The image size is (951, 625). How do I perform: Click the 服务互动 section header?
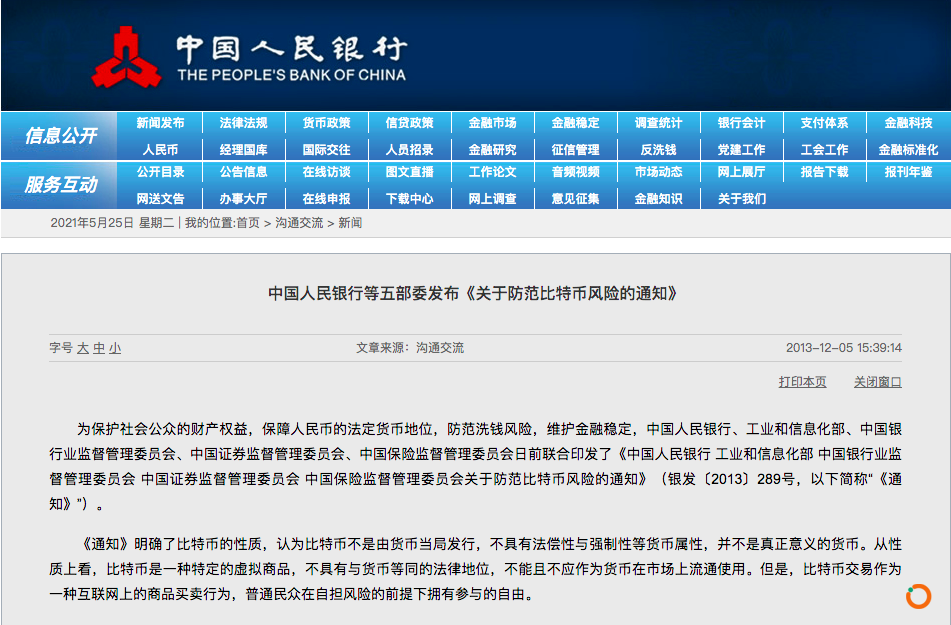tap(61, 185)
